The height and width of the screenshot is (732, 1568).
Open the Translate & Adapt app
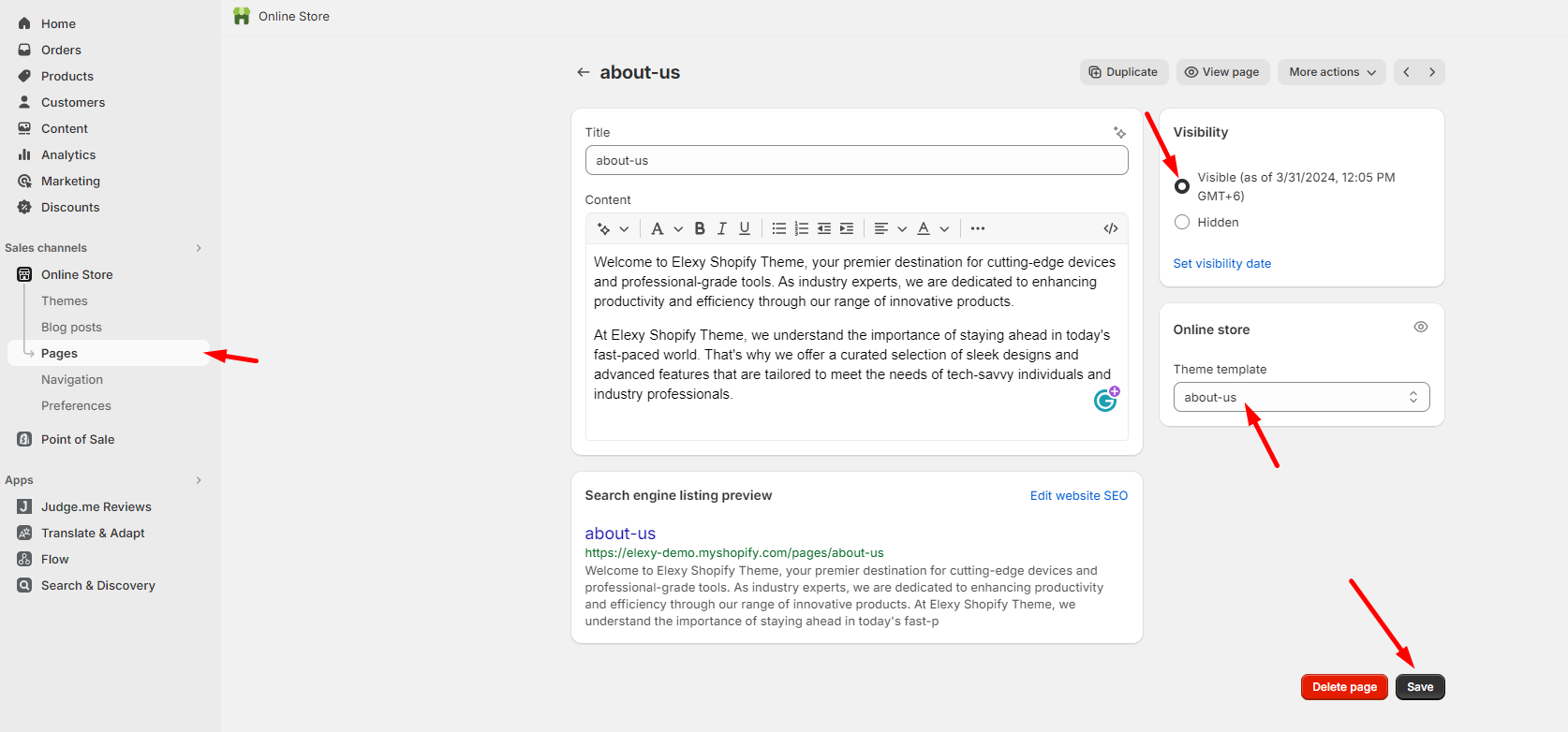[93, 533]
